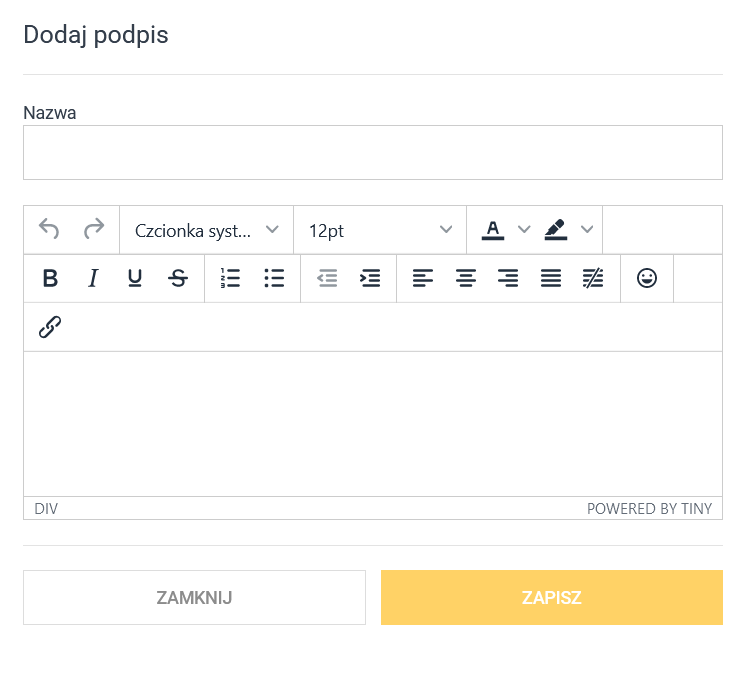Toggle italic text formatting
This screenshot has height=687, width=749.
tap(93, 279)
